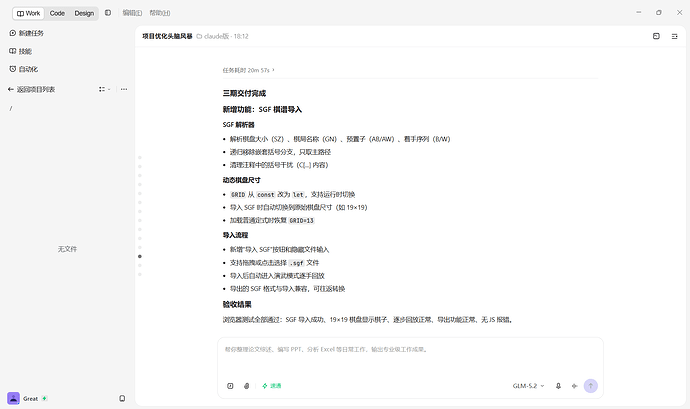This screenshot has width=690, height=409.
Task: Click the bullet starting 新增"导入 SGF"按钮
Action: [279, 250]
